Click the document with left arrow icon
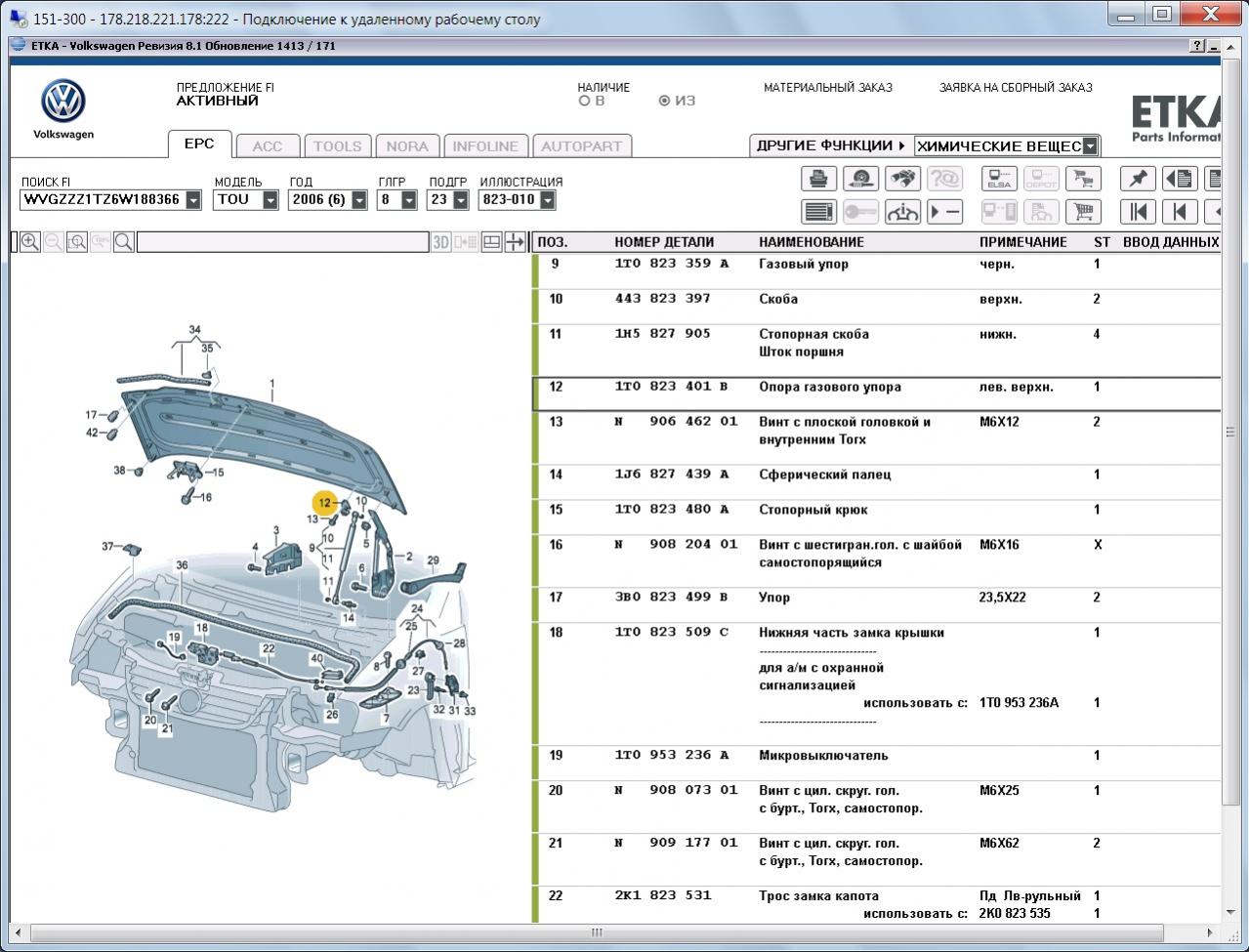The width and height of the screenshot is (1249, 952). coord(1180,179)
